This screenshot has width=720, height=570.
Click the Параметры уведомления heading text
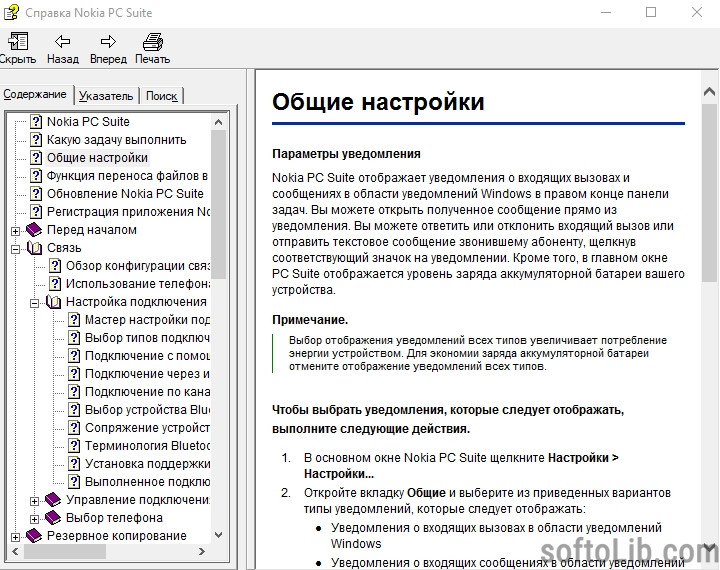click(x=346, y=154)
